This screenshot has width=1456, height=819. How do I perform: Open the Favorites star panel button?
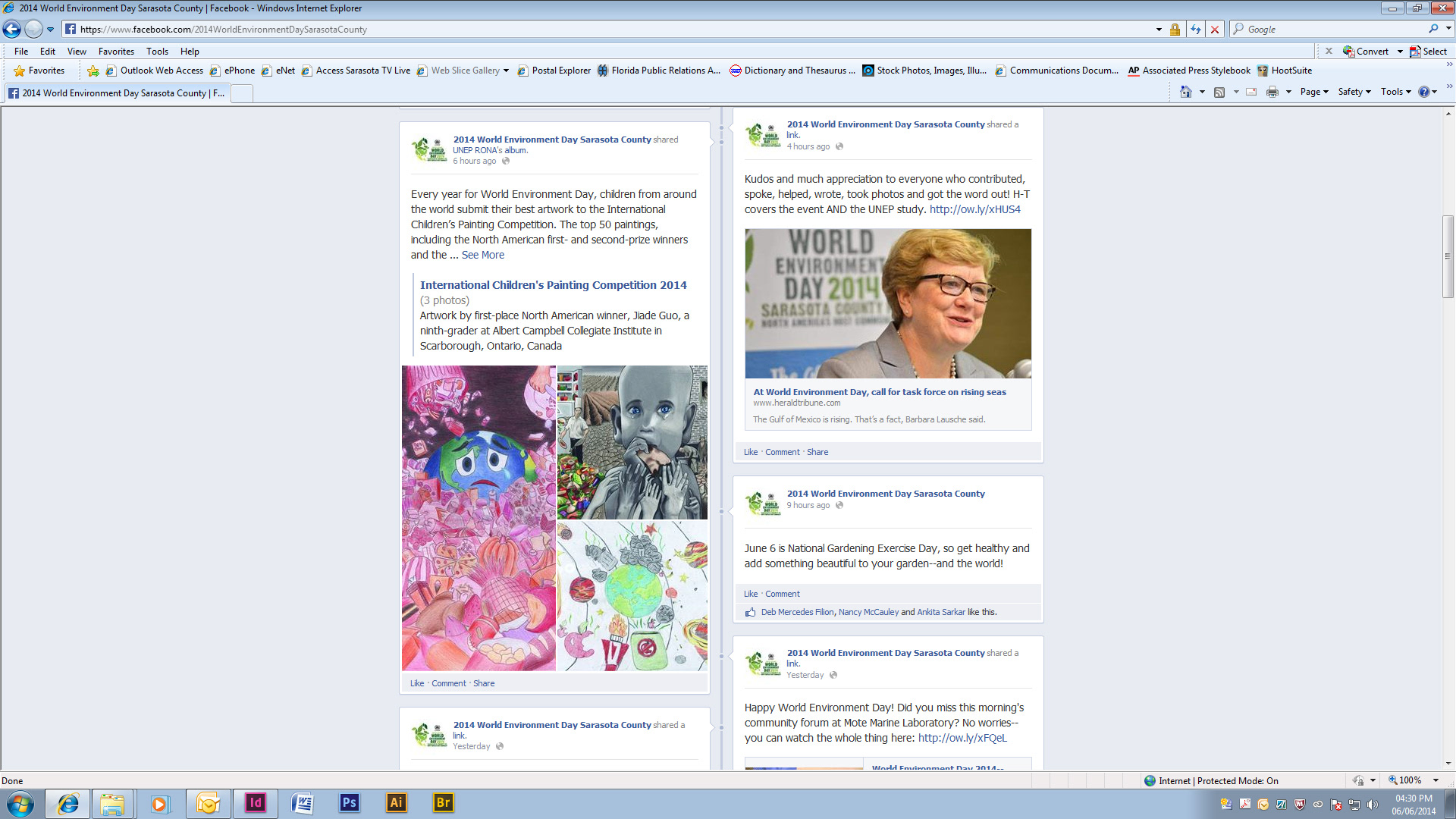pos(39,71)
